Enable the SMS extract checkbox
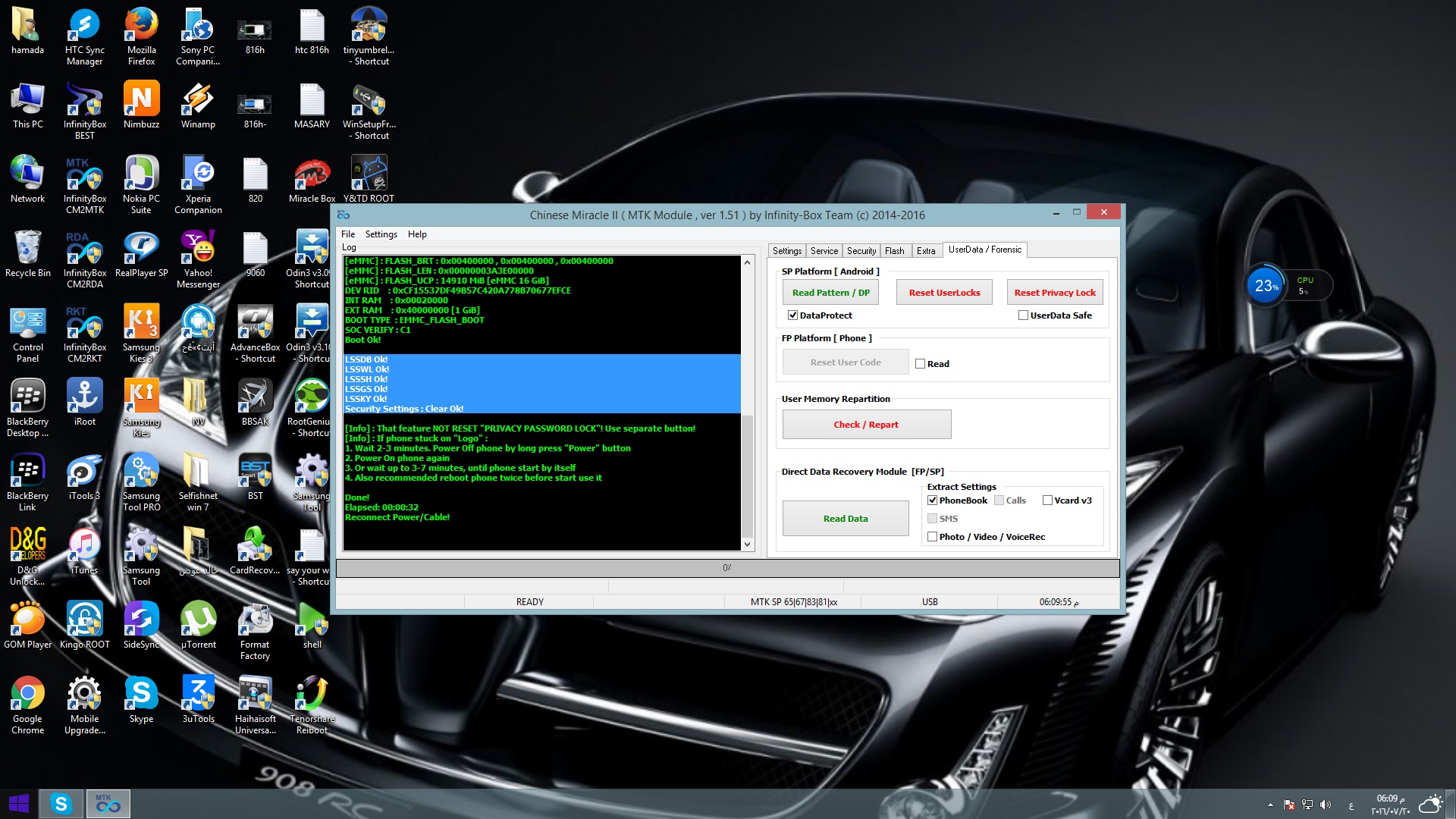The width and height of the screenshot is (1456, 819). click(x=932, y=518)
